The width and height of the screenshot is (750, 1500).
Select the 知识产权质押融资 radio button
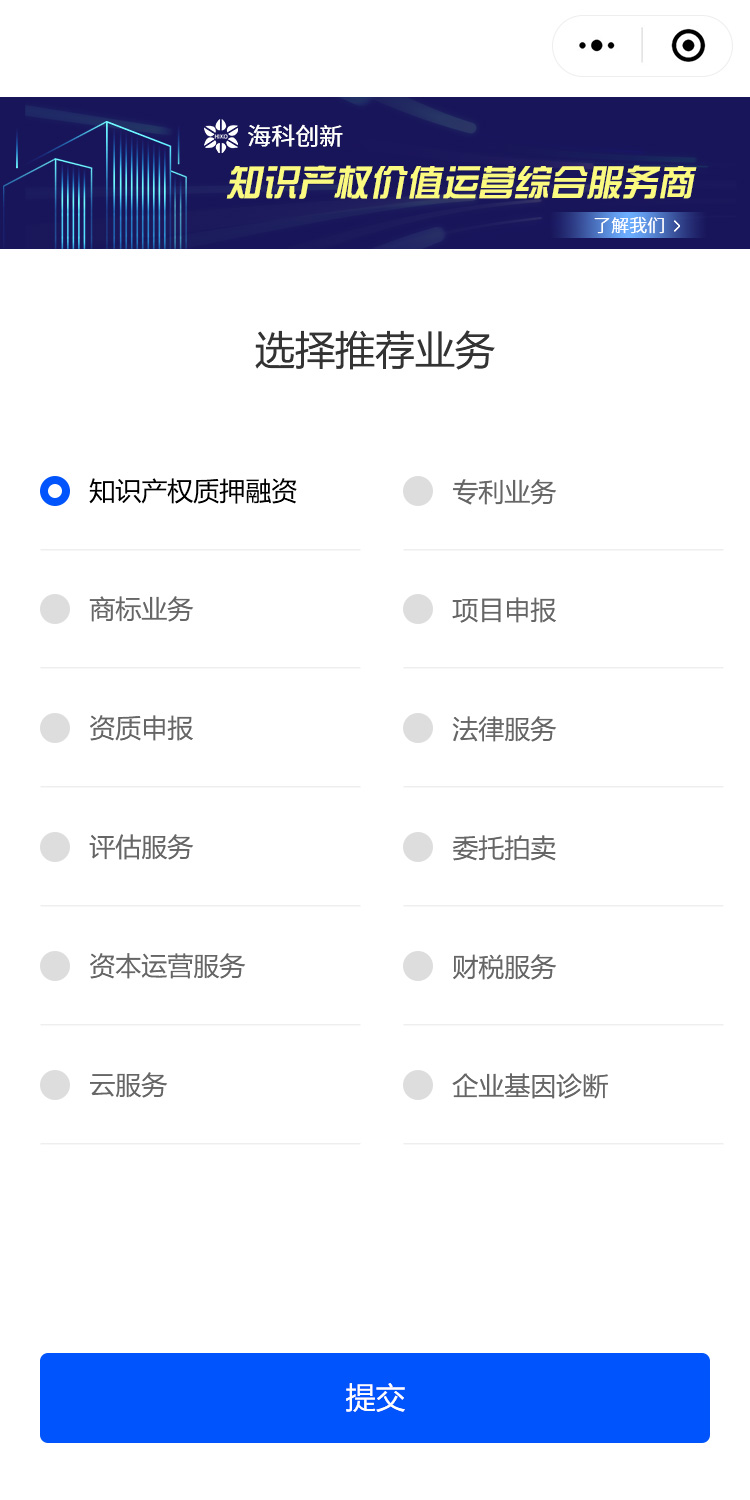click(x=55, y=491)
